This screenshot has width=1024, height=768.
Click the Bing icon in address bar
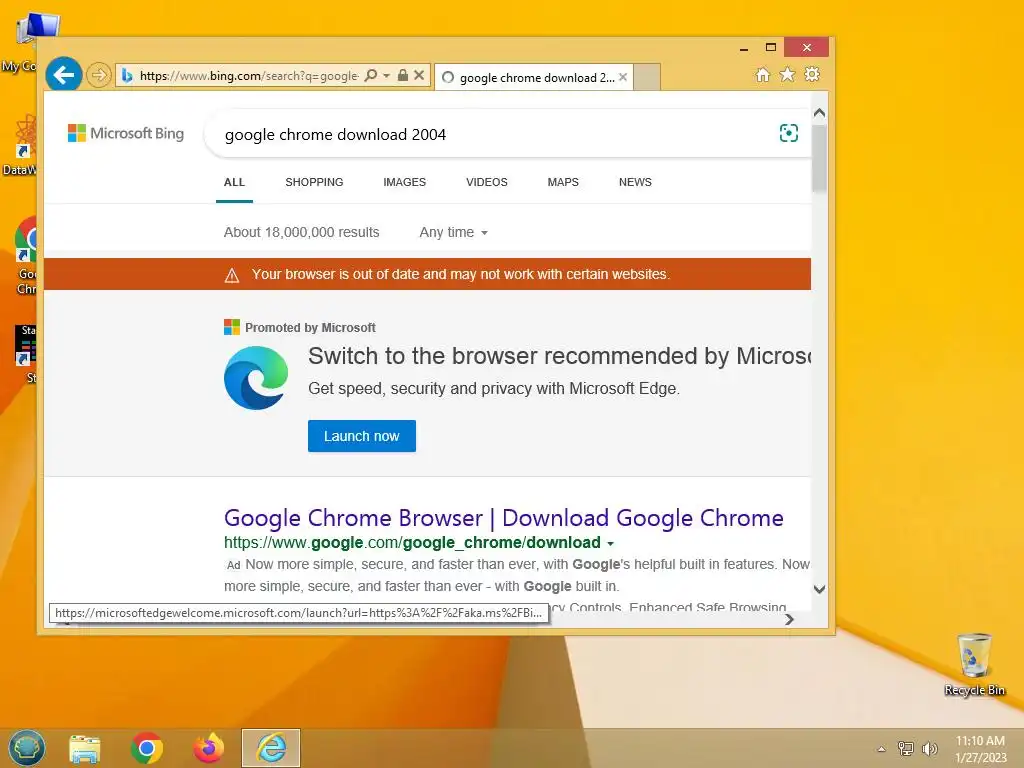(127, 76)
